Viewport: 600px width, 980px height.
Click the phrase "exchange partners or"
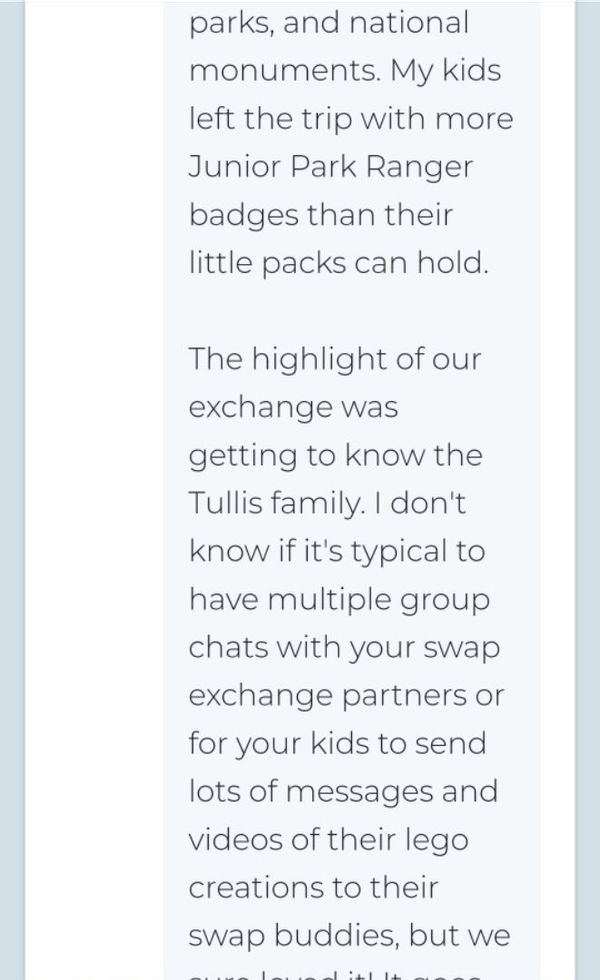coord(346,696)
